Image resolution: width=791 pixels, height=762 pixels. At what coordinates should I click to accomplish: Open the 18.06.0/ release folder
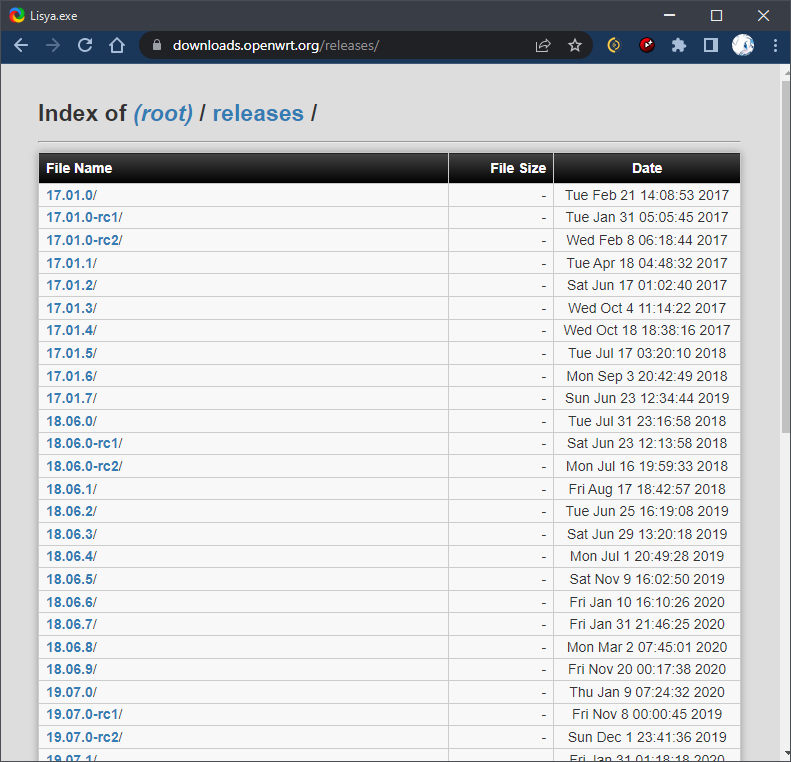point(72,421)
